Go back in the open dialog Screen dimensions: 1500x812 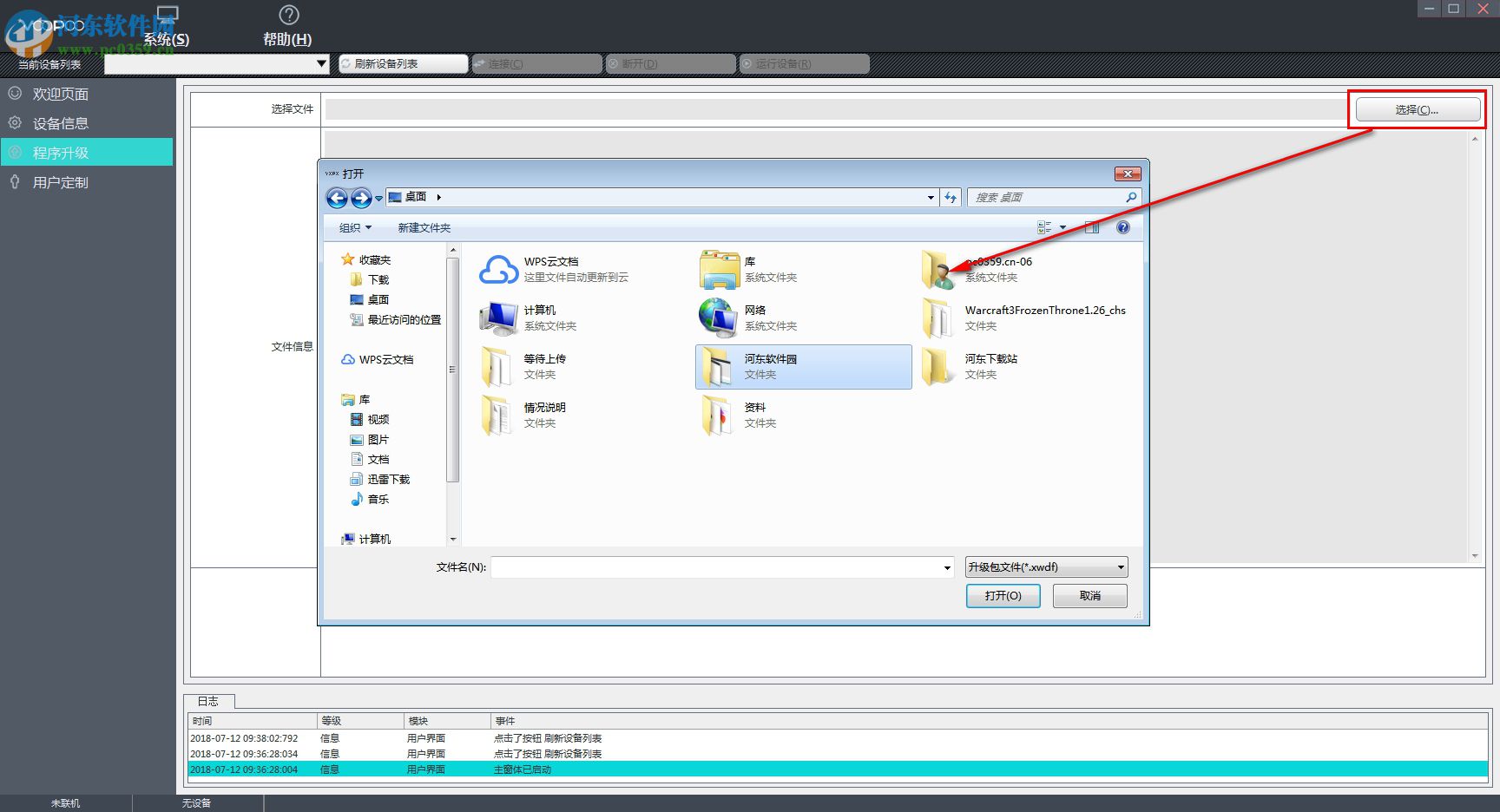[337, 198]
